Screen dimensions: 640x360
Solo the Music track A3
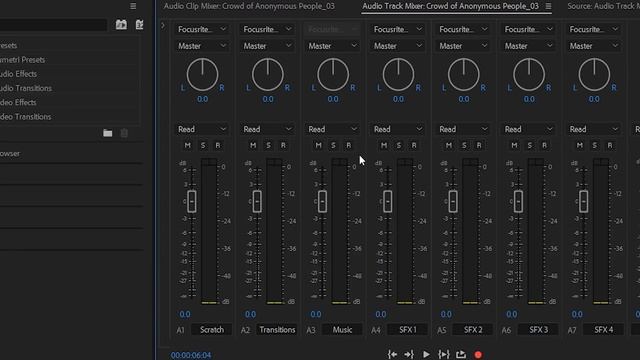333,145
